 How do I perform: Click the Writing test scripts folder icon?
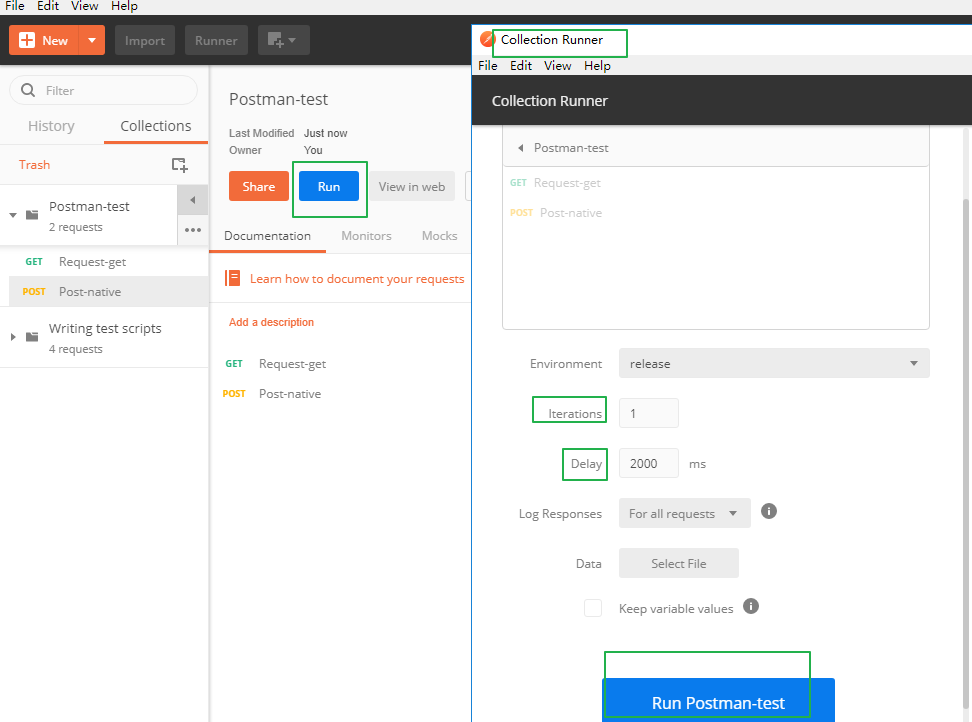[32, 337]
